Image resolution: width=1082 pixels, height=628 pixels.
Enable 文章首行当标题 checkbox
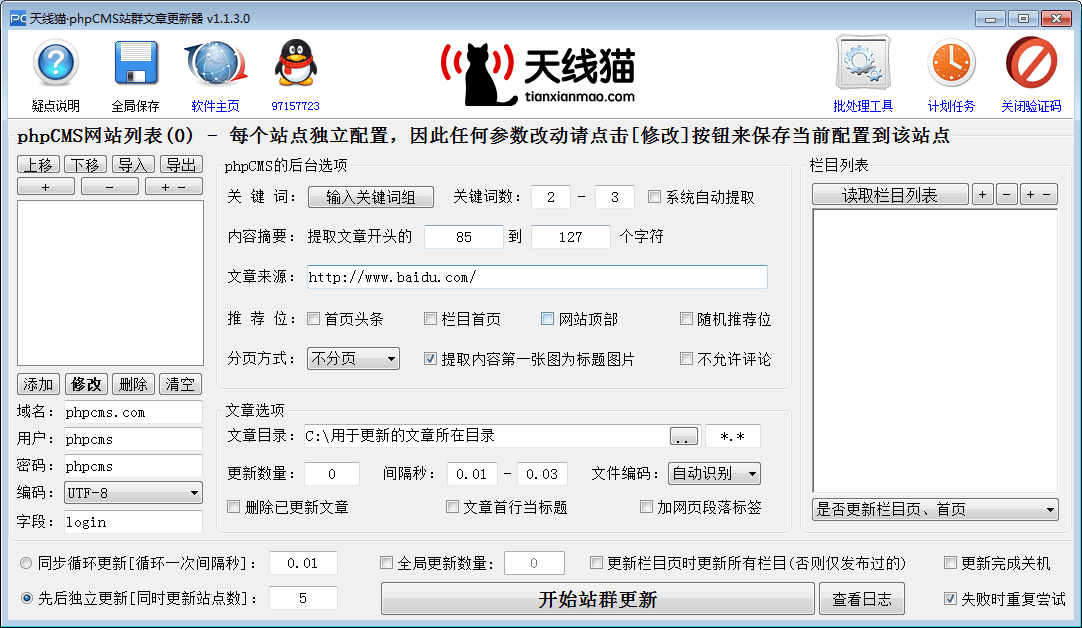coord(452,507)
